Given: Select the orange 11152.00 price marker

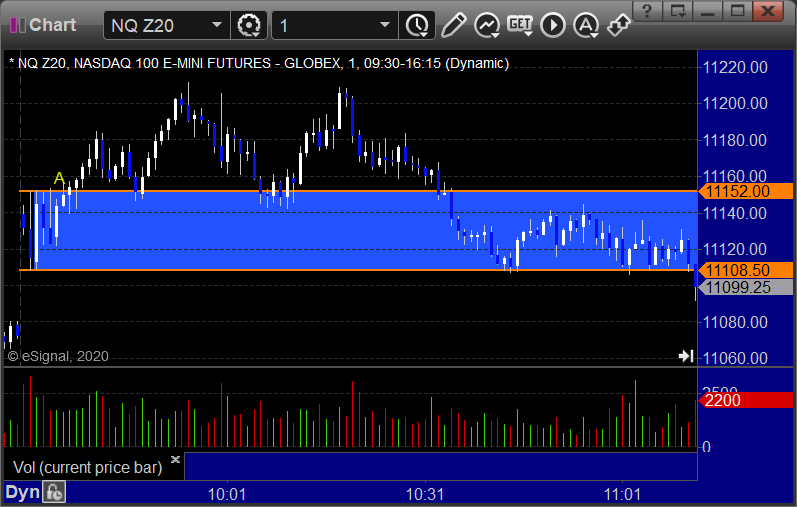Looking at the screenshot, I should [746, 192].
